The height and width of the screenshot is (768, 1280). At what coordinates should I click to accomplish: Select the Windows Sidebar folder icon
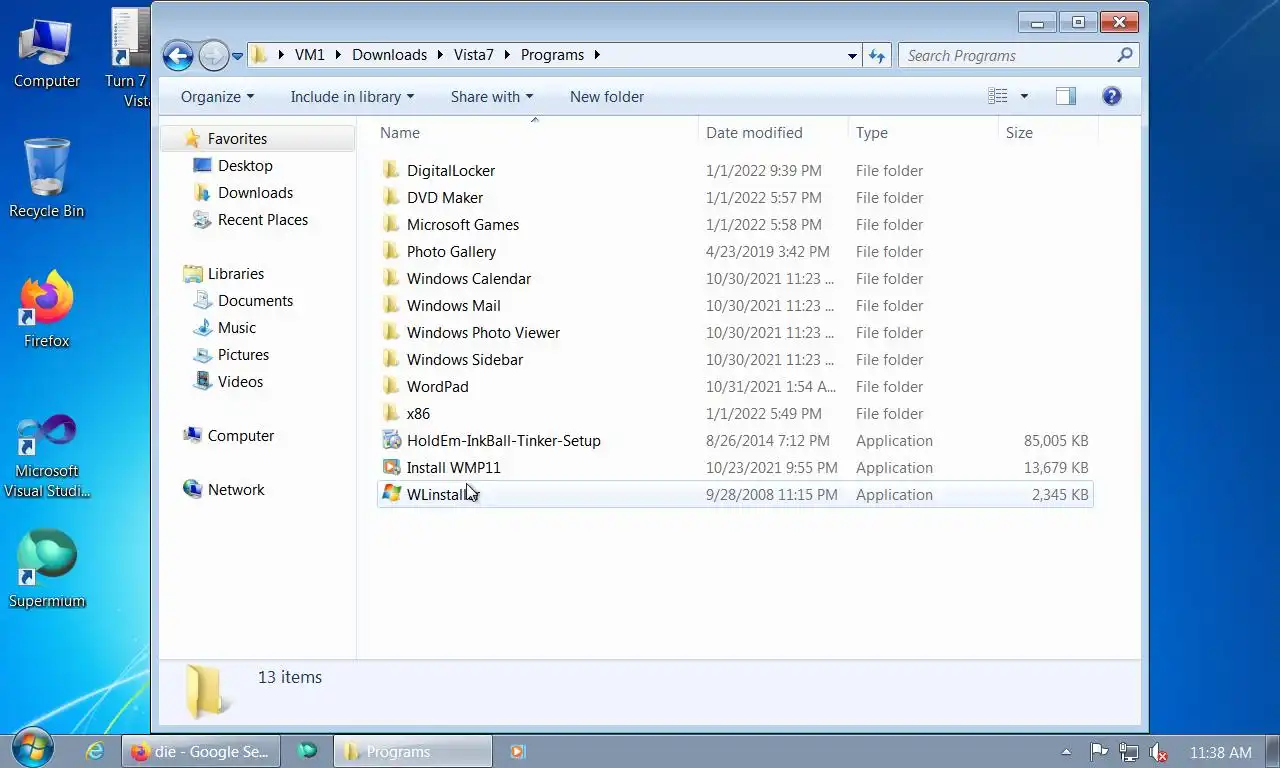tap(391, 359)
